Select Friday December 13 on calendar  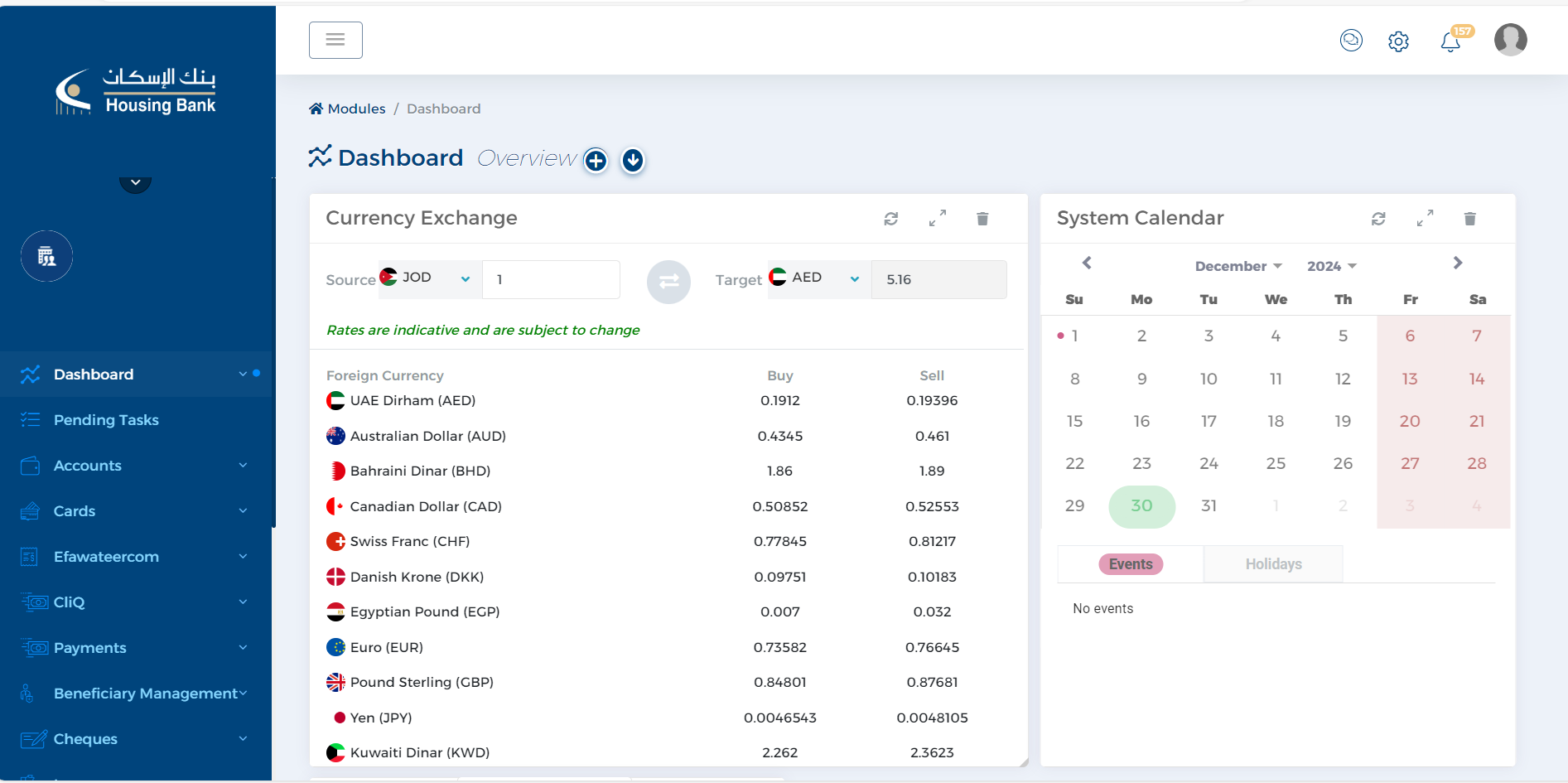tap(1410, 379)
